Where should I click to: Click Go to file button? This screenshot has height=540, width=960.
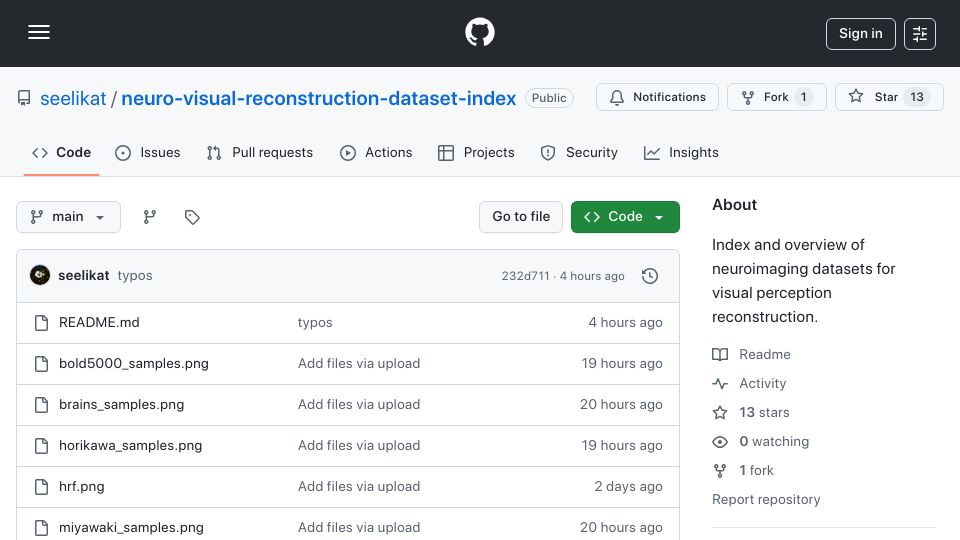[521, 217]
